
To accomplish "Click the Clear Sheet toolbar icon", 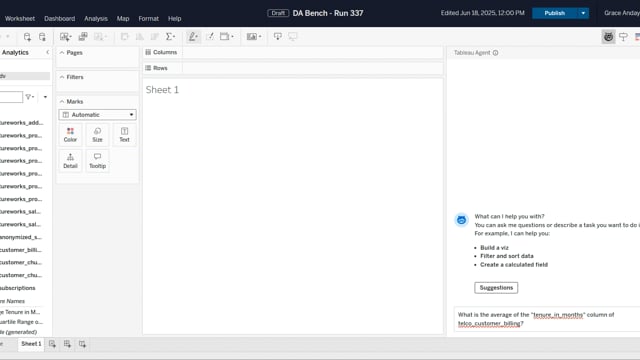I will click(x=100, y=37).
